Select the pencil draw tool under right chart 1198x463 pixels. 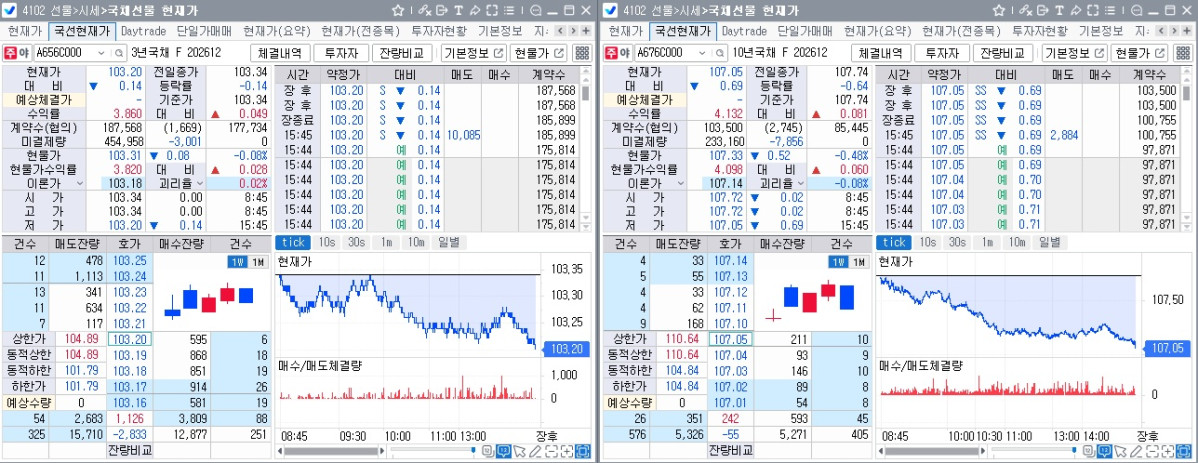click(x=1135, y=451)
